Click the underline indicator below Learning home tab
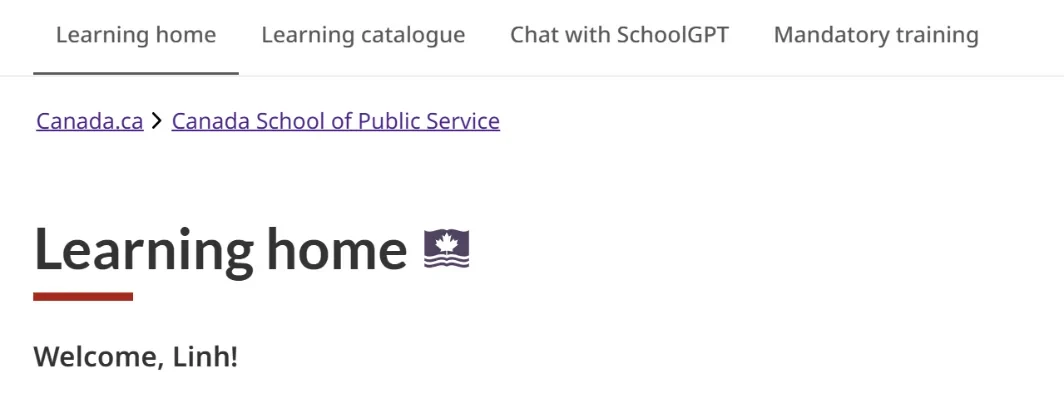The height and width of the screenshot is (398, 1064). tap(136, 73)
